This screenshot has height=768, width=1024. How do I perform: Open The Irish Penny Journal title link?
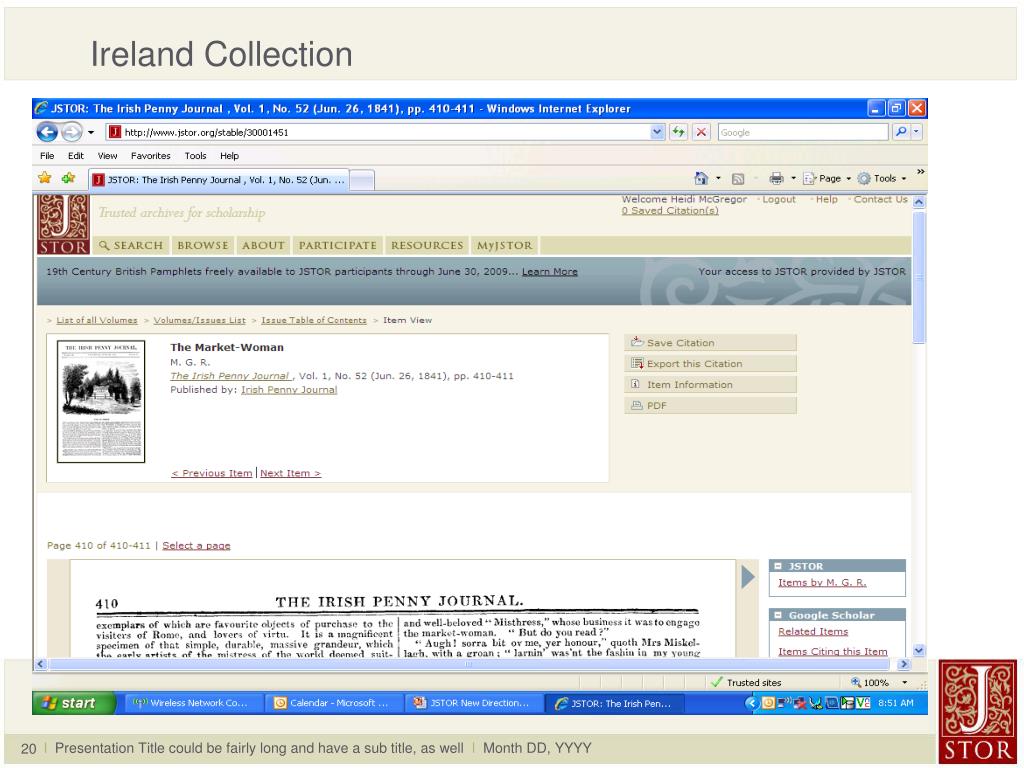(229, 376)
